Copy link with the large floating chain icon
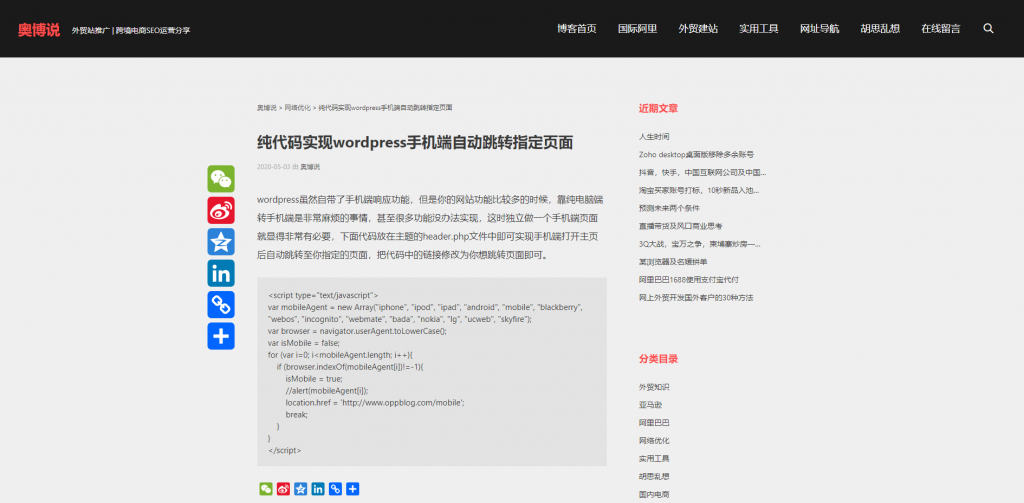 click(x=221, y=304)
